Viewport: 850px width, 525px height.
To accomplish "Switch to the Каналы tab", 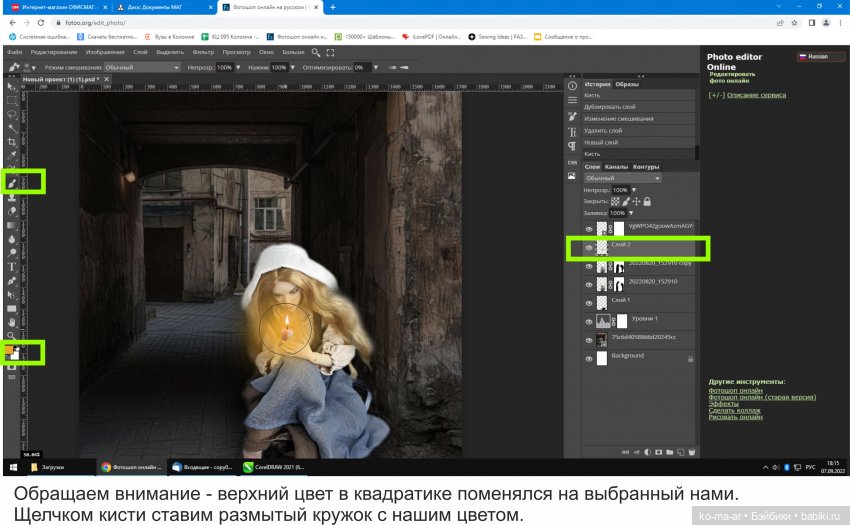I will point(616,167).
